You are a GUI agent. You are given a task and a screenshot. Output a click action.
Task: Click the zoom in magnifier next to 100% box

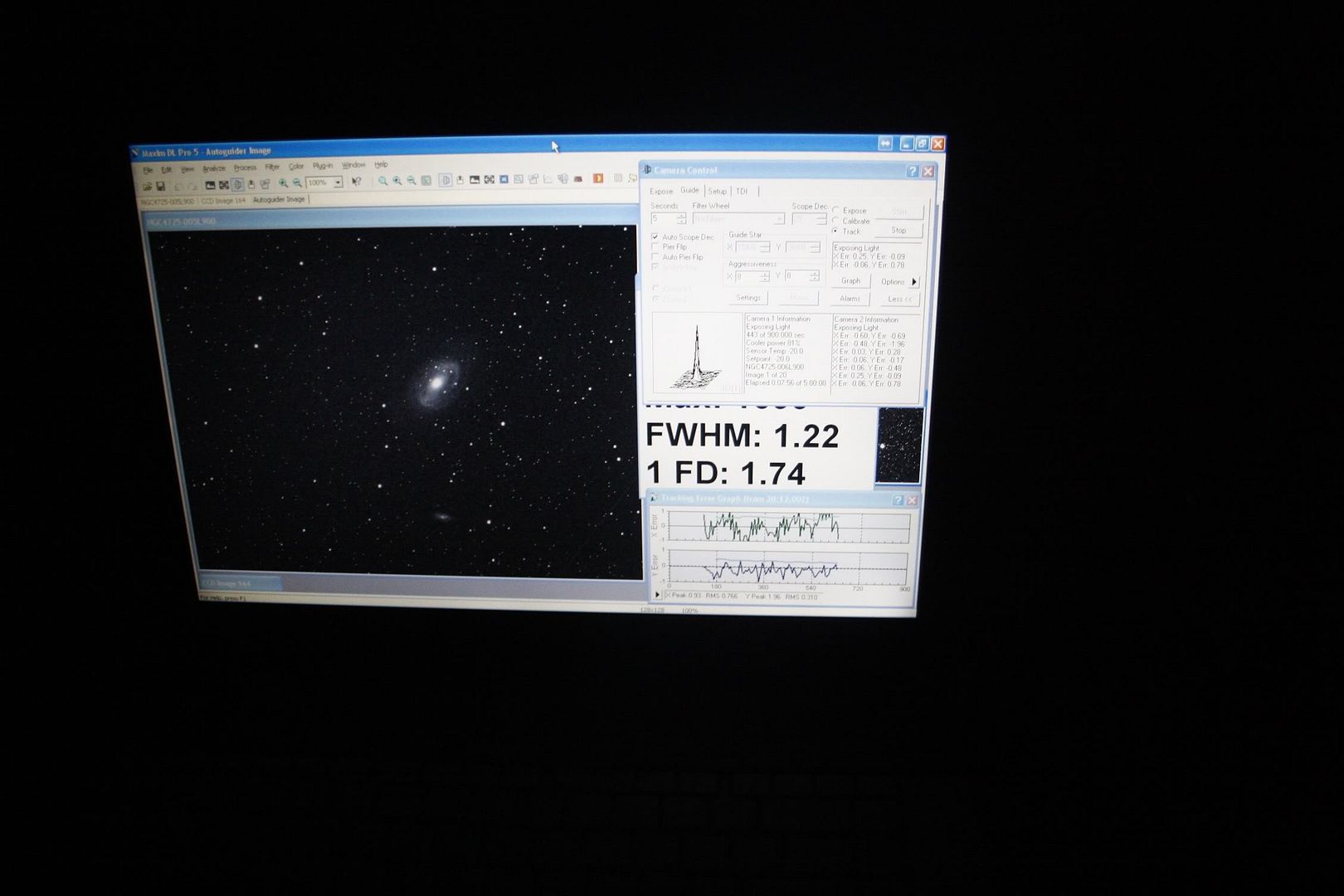coord(283,183)
